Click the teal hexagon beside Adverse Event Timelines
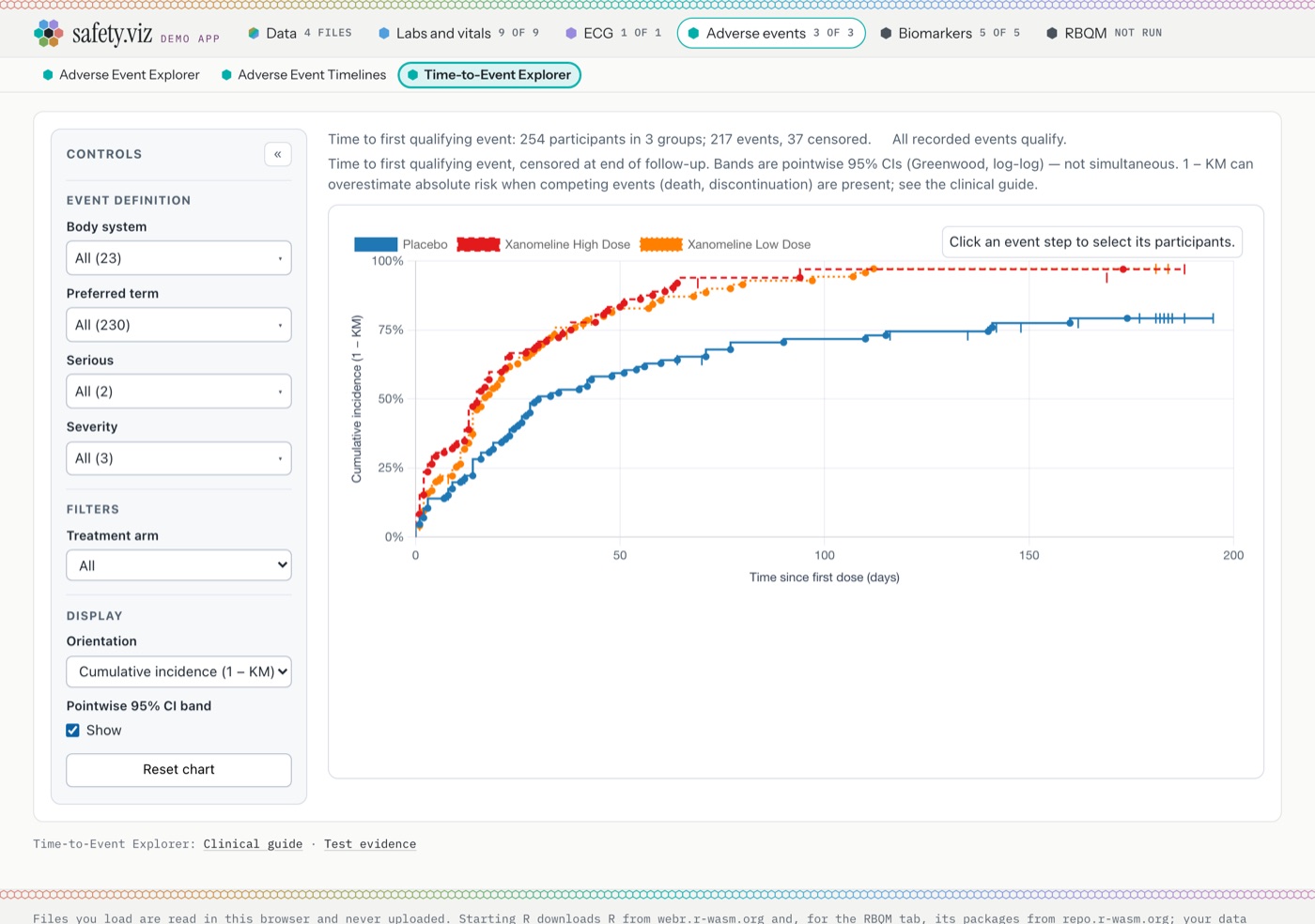The height and width of the screenshot is (924, 1315). pyautogui.click(x=226, y=75)
